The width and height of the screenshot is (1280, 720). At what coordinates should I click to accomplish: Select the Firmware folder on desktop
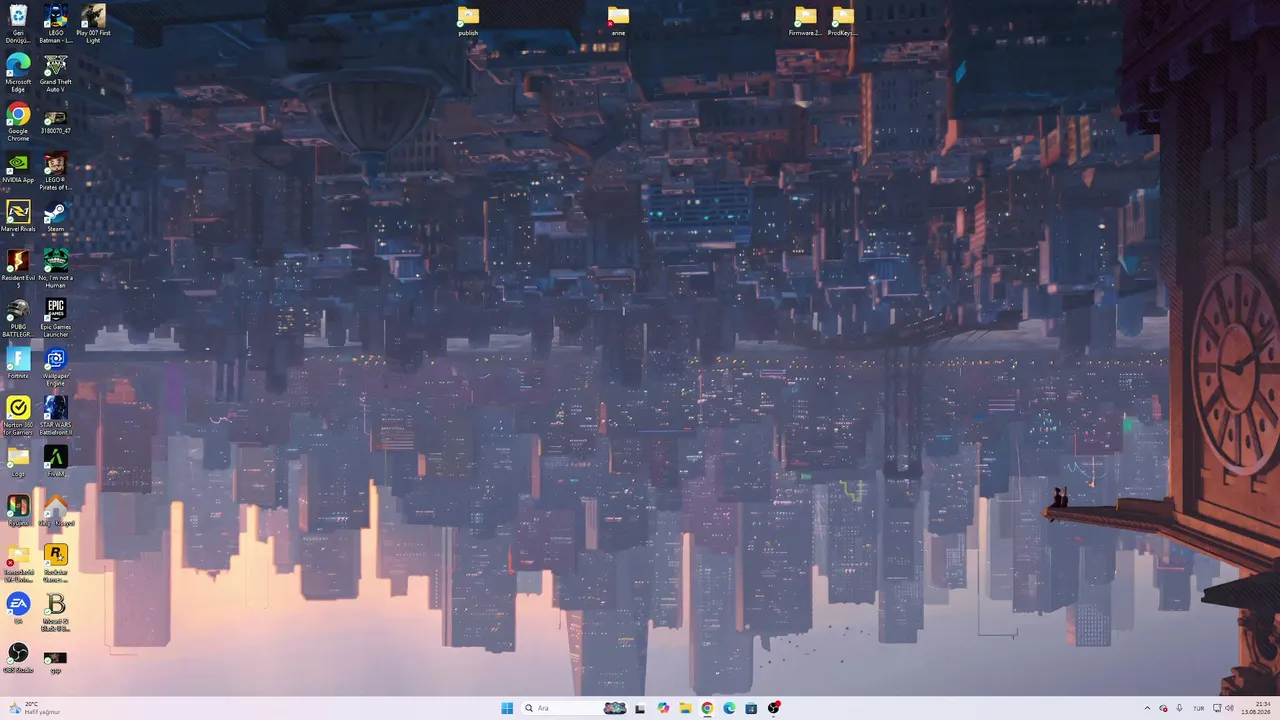805,21
